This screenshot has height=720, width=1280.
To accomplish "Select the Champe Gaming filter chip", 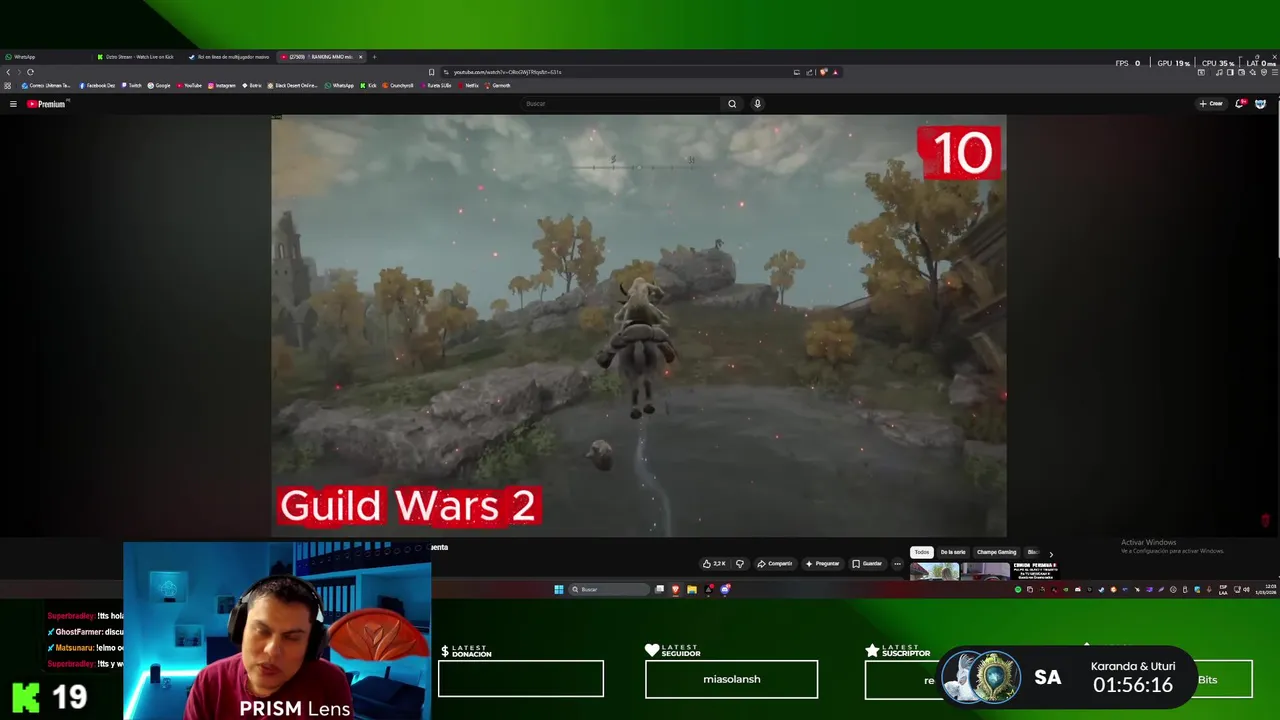I will coord(996,552).
